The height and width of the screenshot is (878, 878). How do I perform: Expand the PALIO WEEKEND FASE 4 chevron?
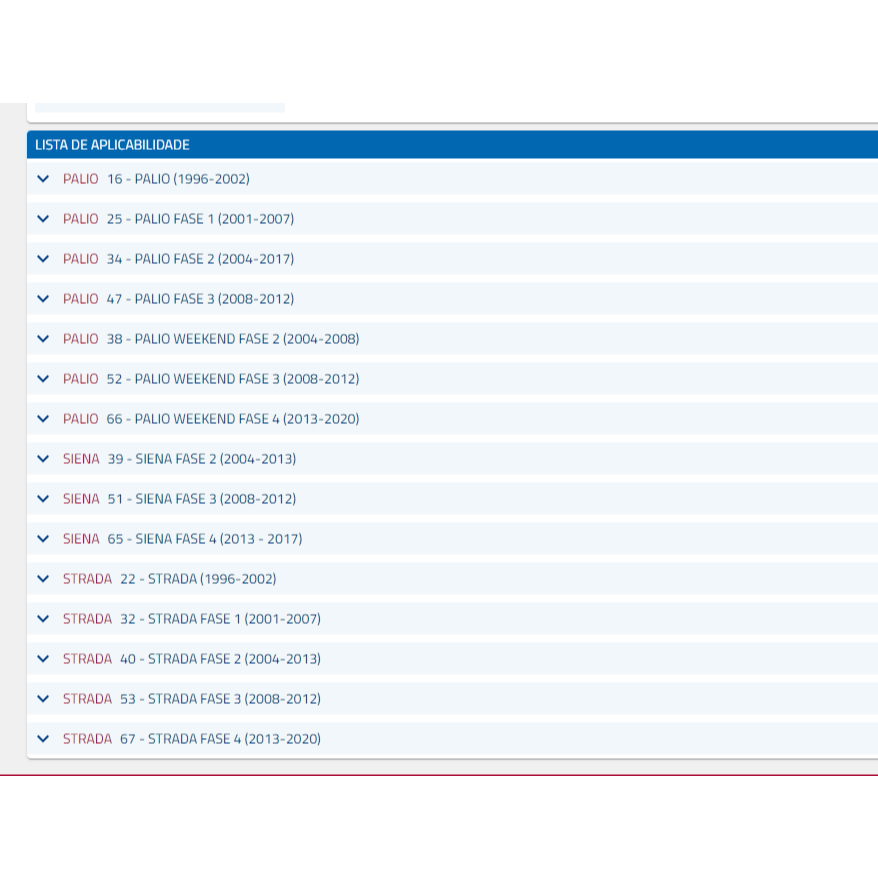point(43,419)
